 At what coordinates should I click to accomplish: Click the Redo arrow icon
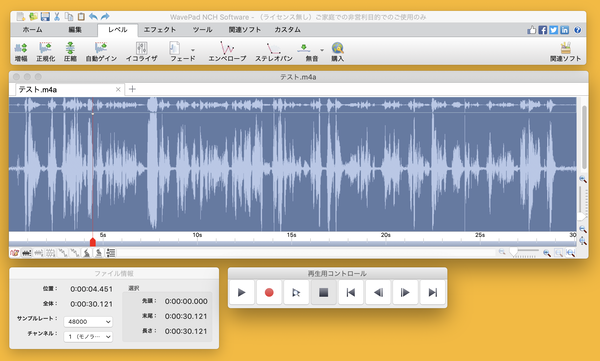point(105,16)
